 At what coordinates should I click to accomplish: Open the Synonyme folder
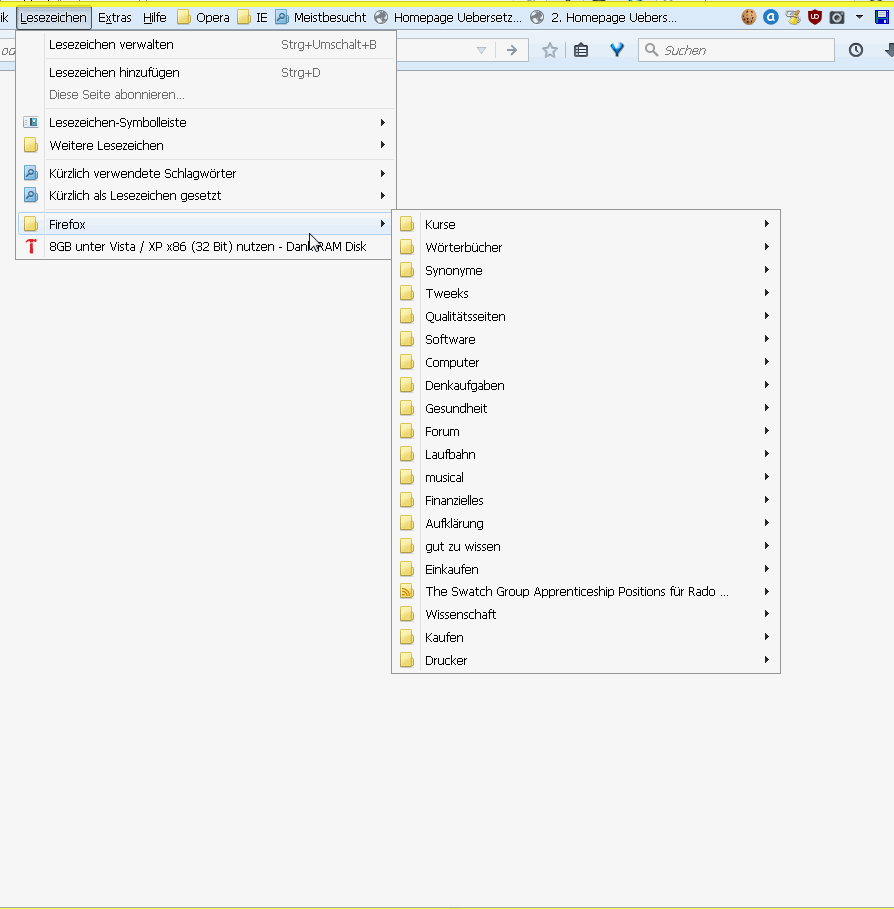(586, 270)
